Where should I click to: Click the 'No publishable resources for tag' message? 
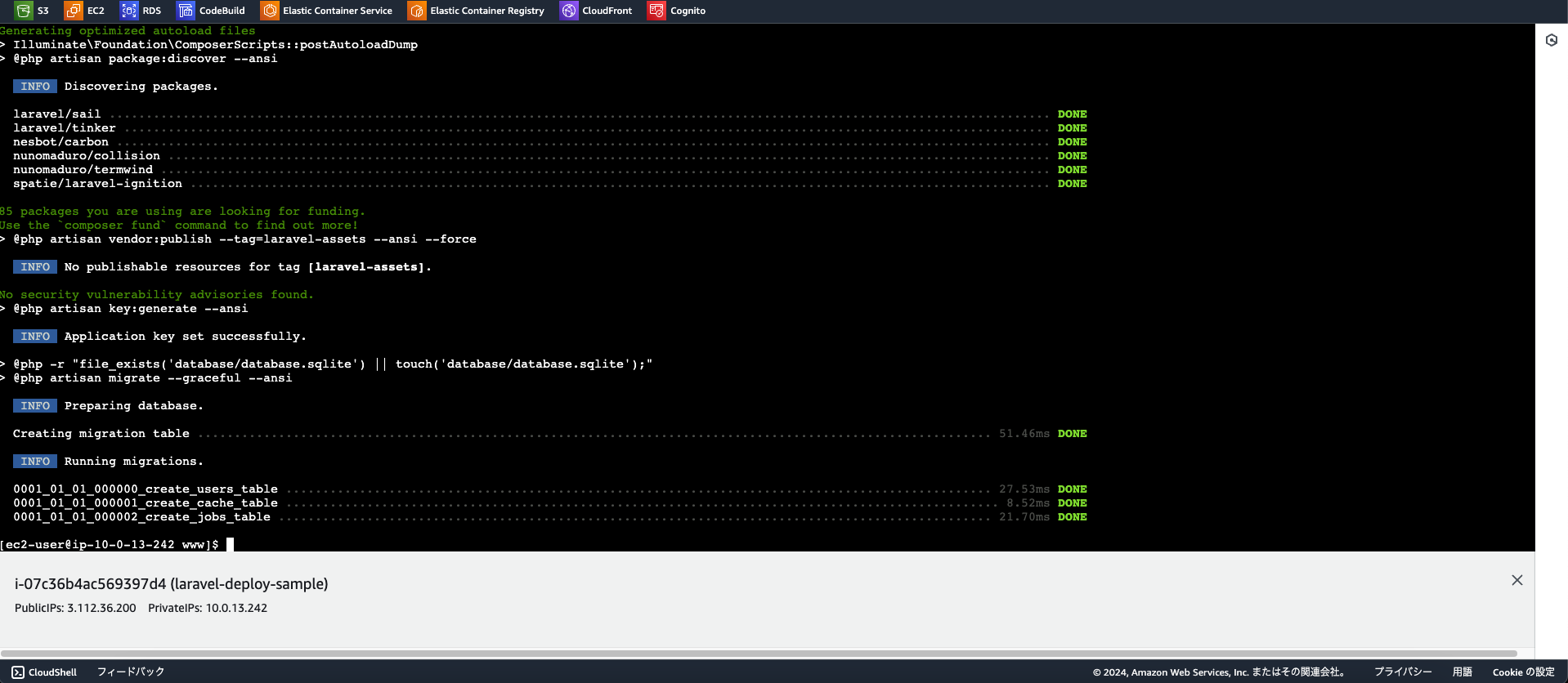pyautogui.click(x=248, y=267)
